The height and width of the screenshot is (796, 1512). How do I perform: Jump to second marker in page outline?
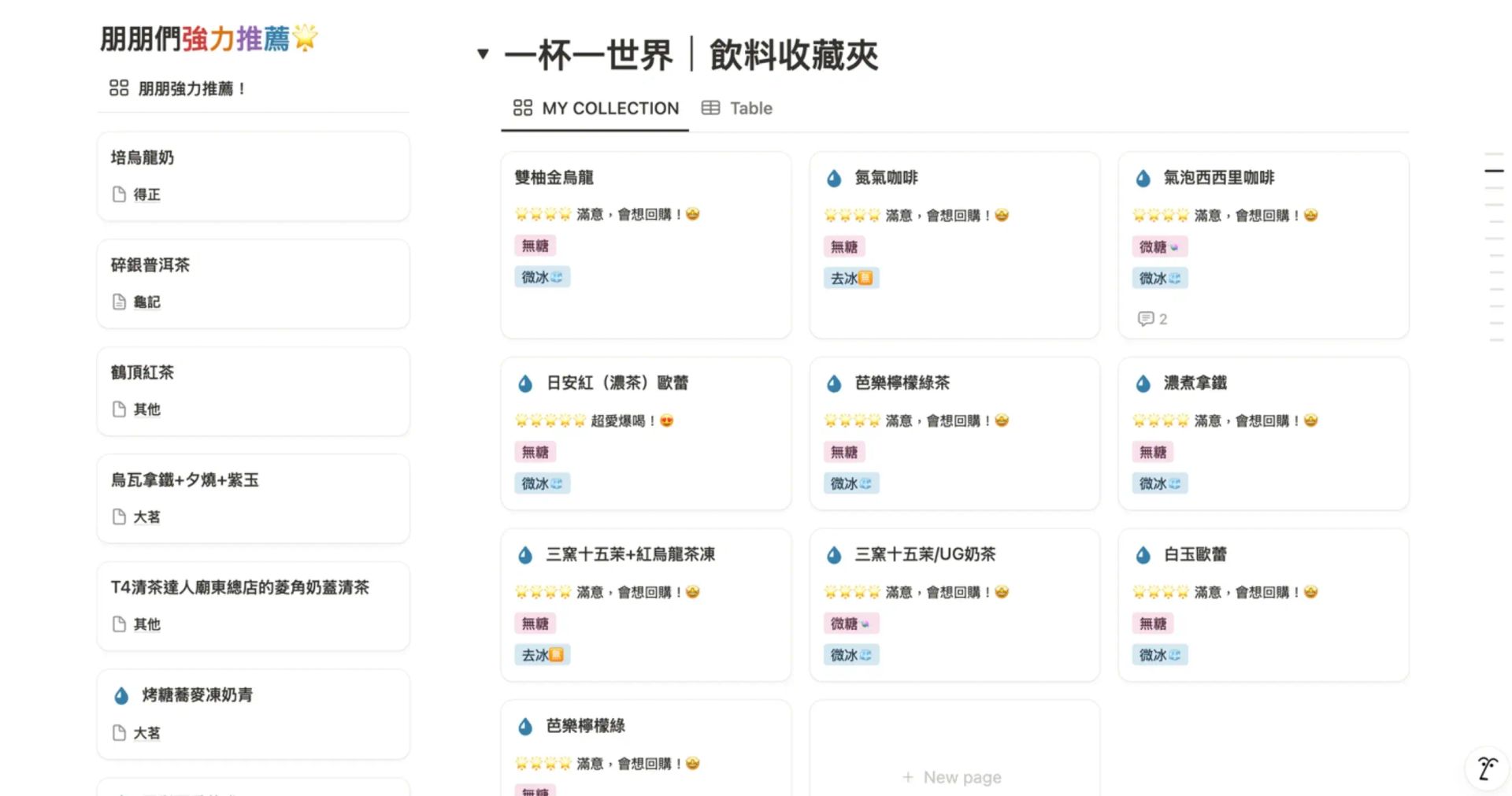(1494, 171)
